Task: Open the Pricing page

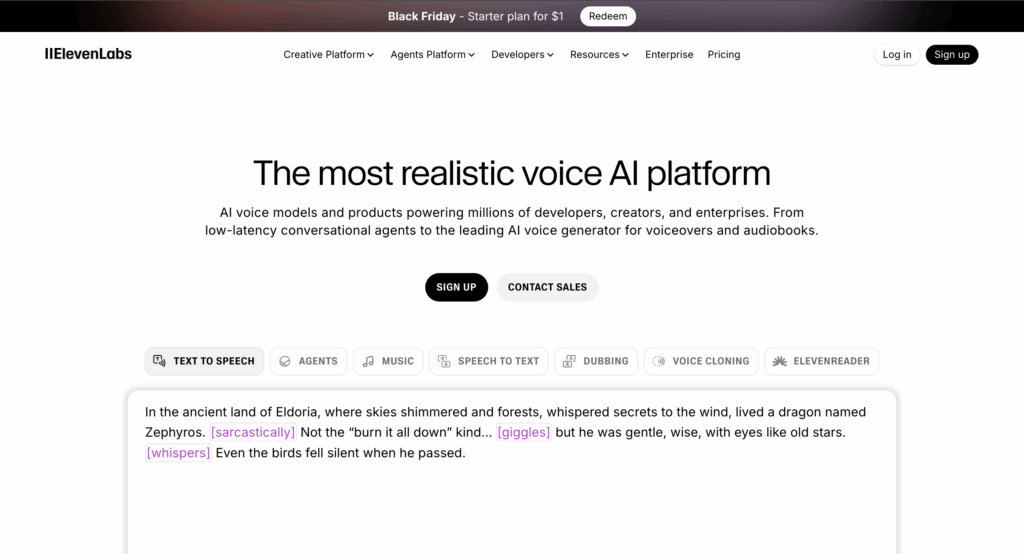Action: [724, 55]
